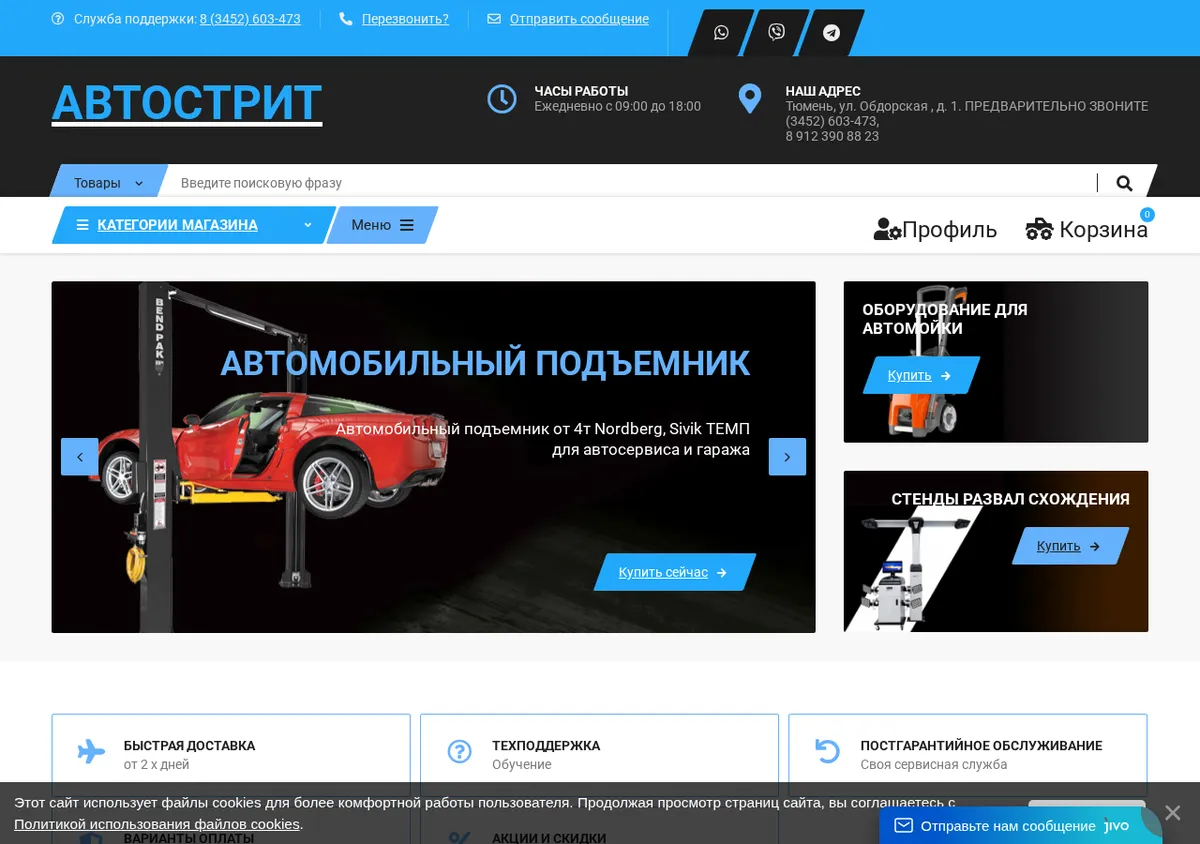Viewport: 1200px width, 844px height.
Task: Open the Корзина cart icon
Action: point(1040,229)
